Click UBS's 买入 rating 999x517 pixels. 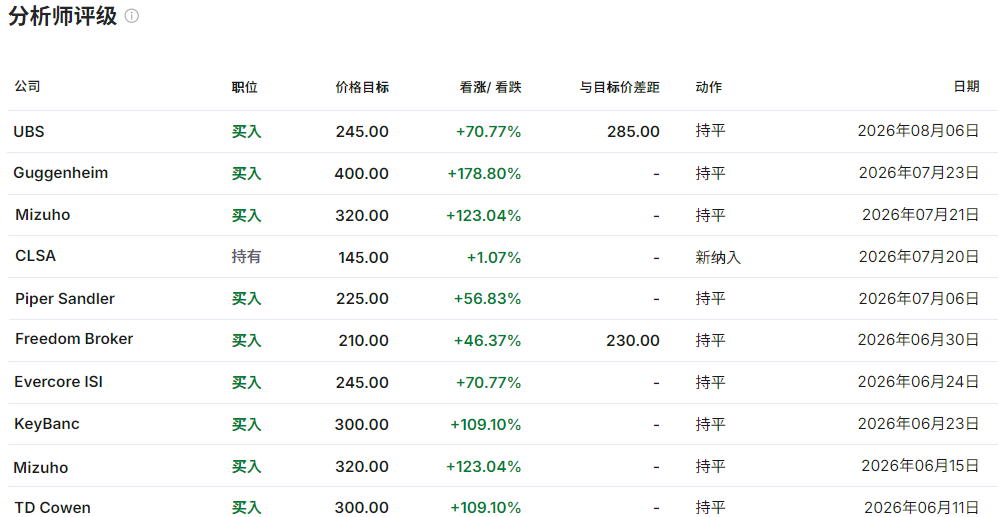[x=246, y=131]
